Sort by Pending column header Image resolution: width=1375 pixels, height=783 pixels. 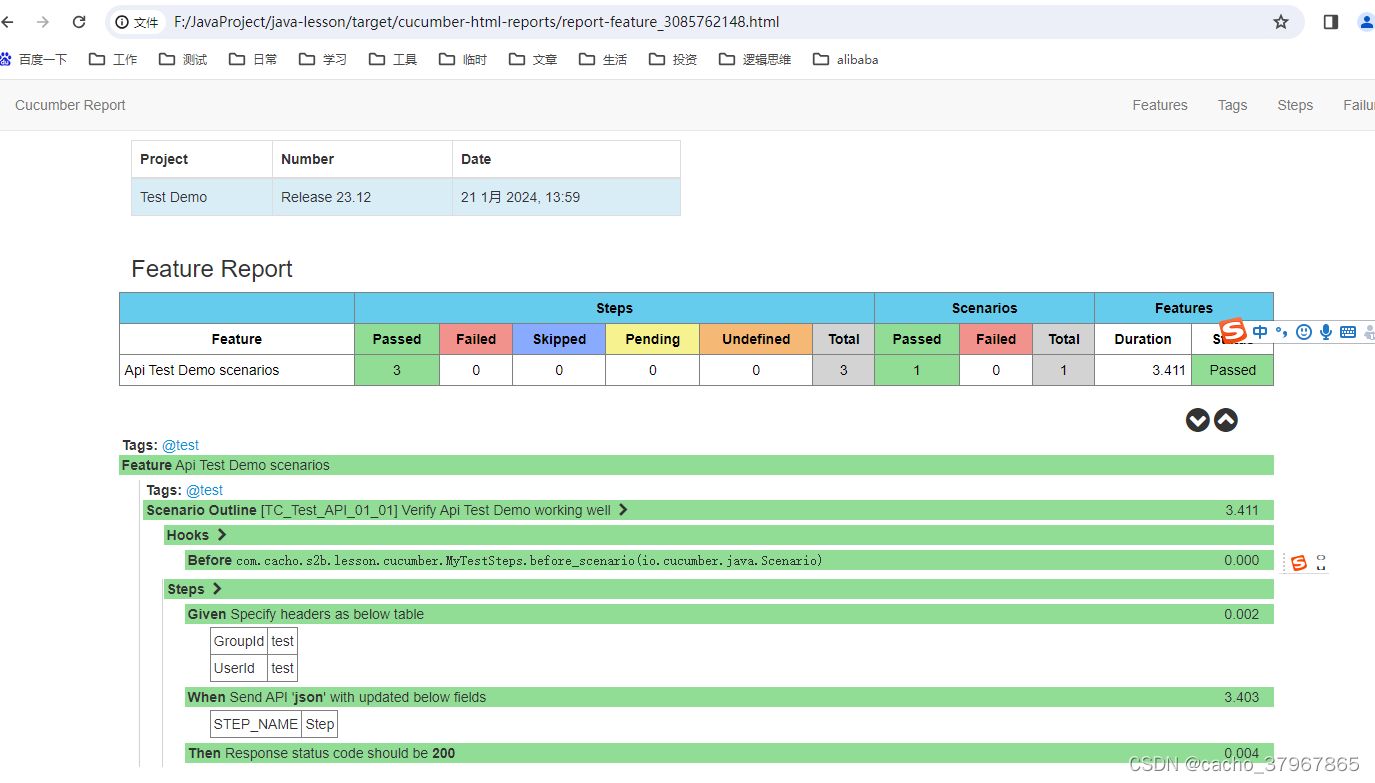(653, 339)
